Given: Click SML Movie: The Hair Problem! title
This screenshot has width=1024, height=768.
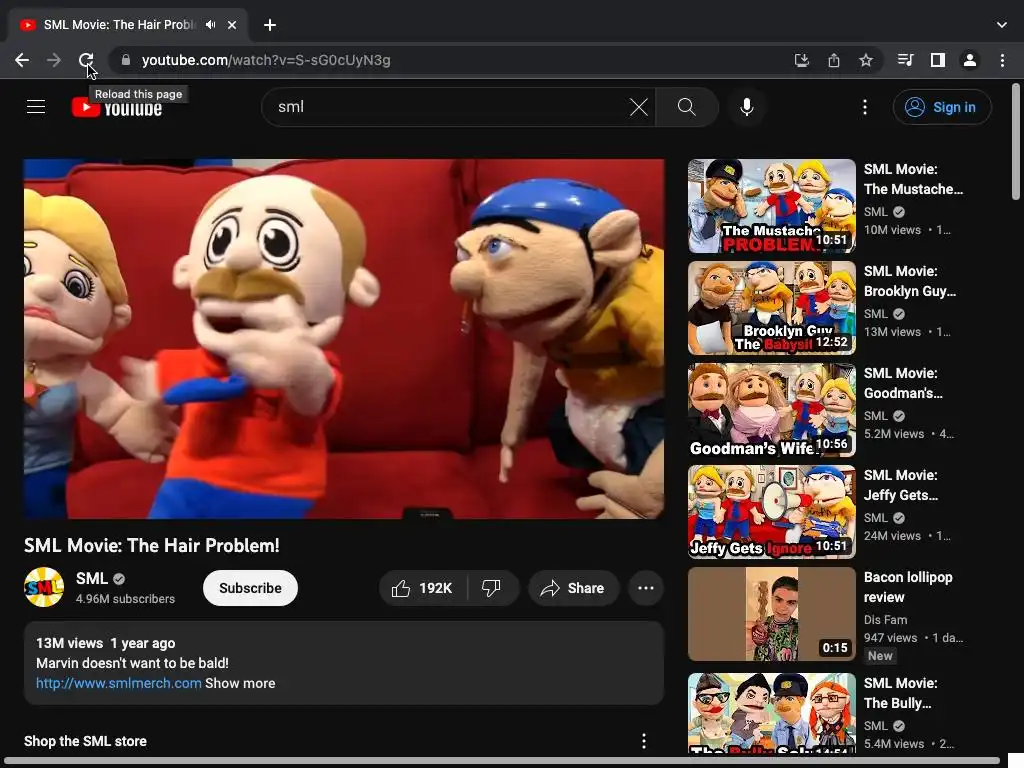Looking at the screenshot, I should click(152, 545).
